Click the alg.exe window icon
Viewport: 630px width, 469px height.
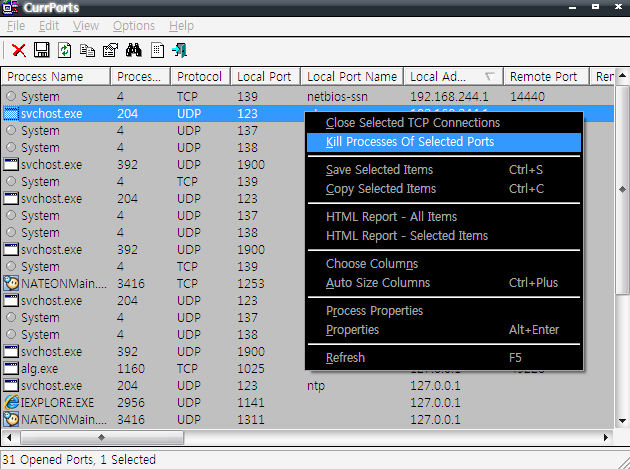[x=11, y=369]
